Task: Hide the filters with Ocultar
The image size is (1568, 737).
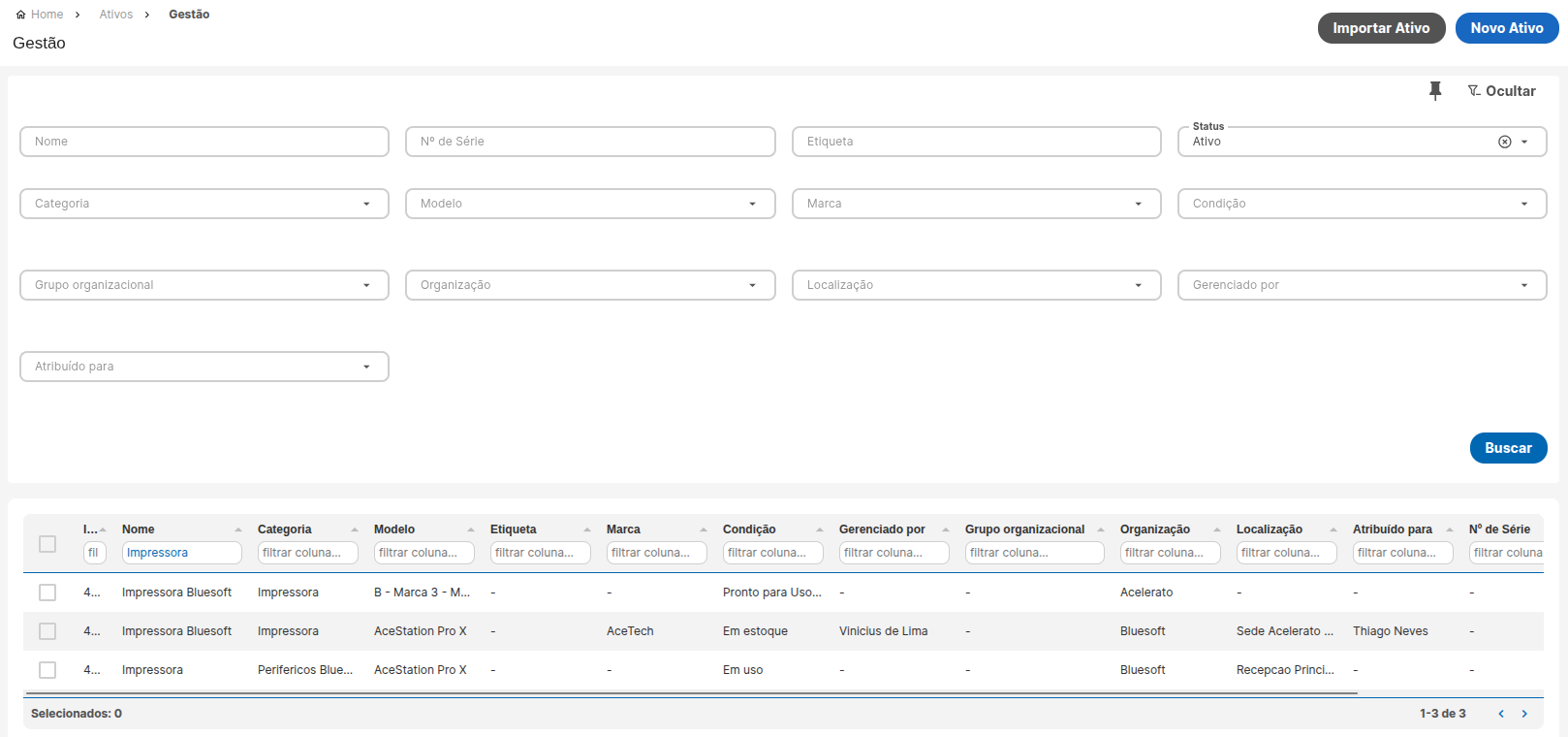Action: coord(1501,91)
